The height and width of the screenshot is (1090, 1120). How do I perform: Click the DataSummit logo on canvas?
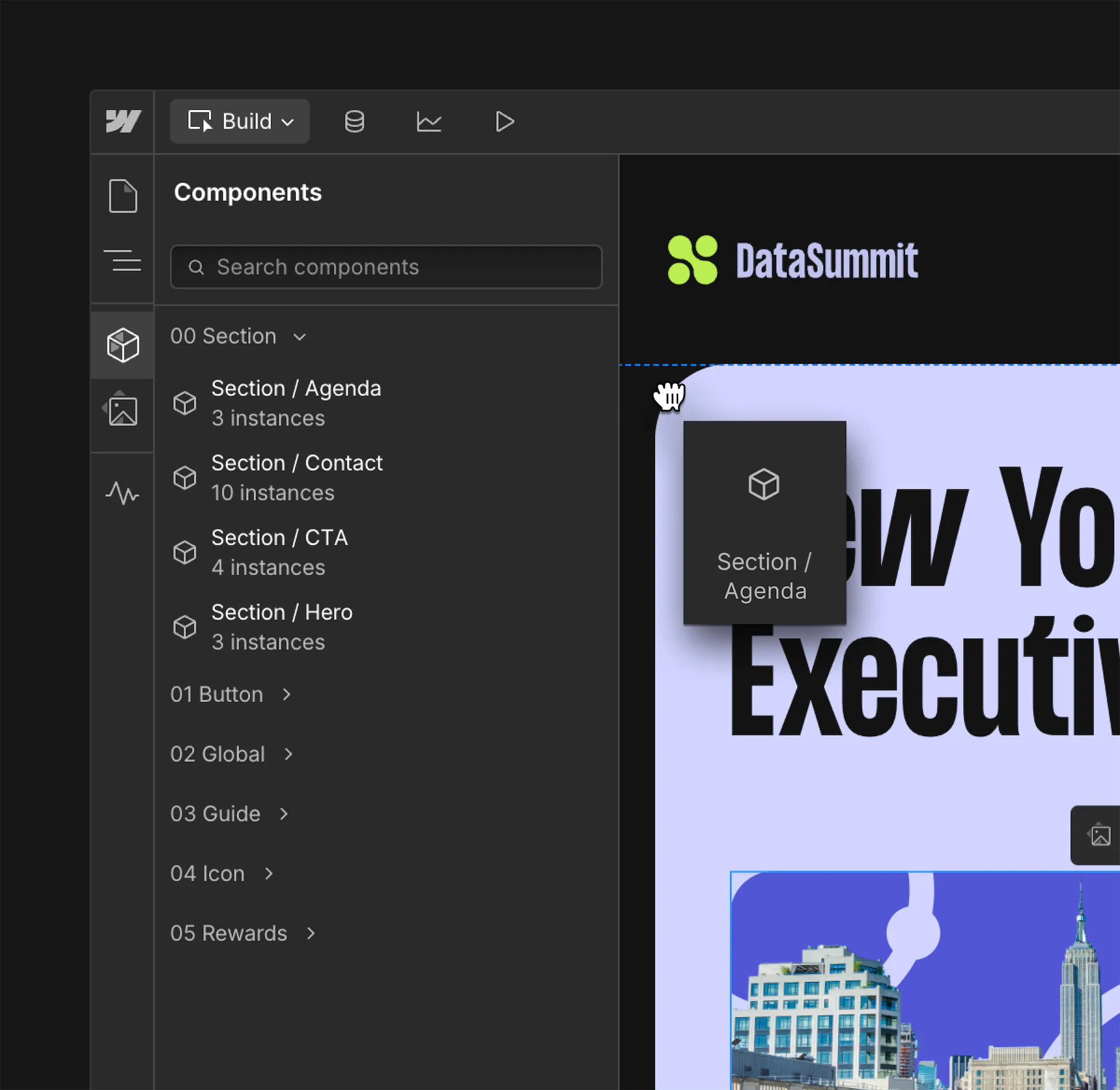pyautogui.click(x=792, y=260)
